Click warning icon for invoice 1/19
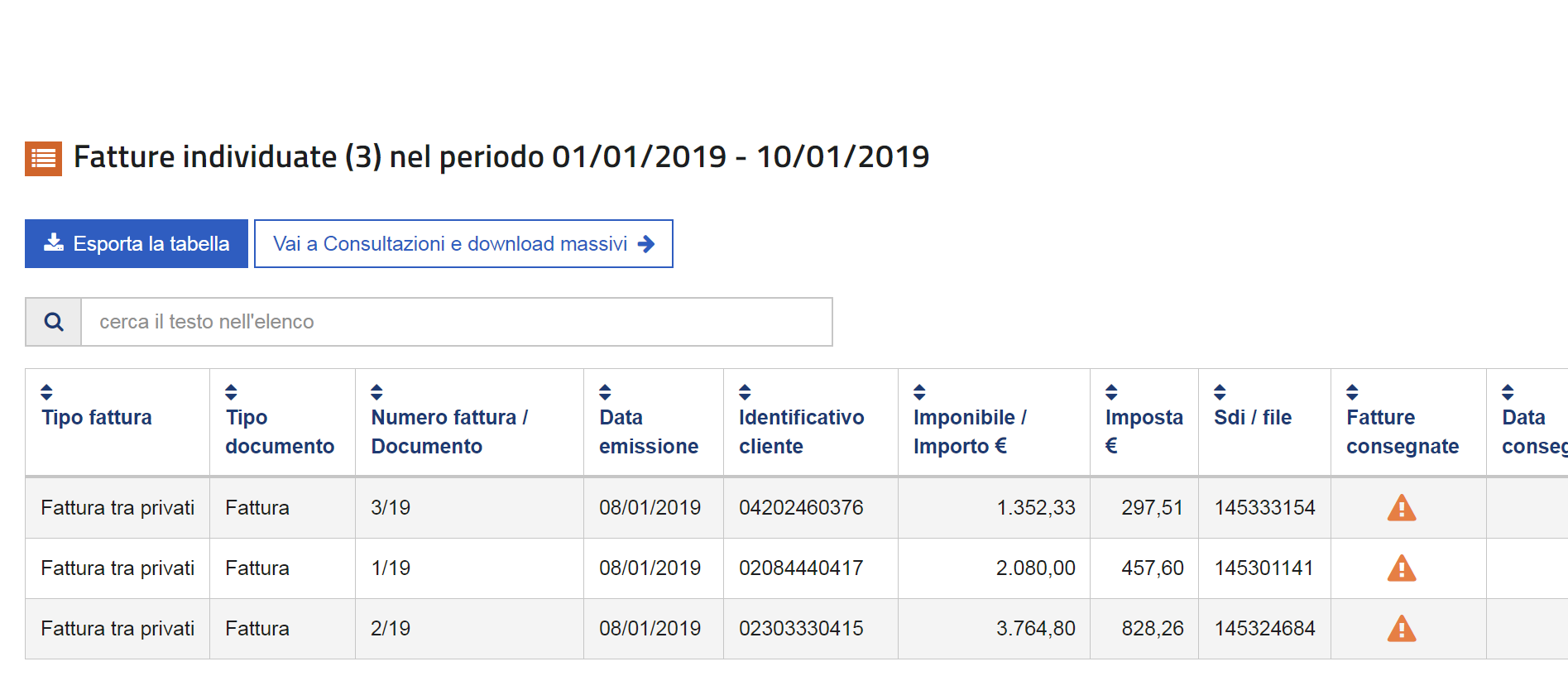Image resolution: width=1568 pixels, height=695 pixels. [x=1401, y=568]
